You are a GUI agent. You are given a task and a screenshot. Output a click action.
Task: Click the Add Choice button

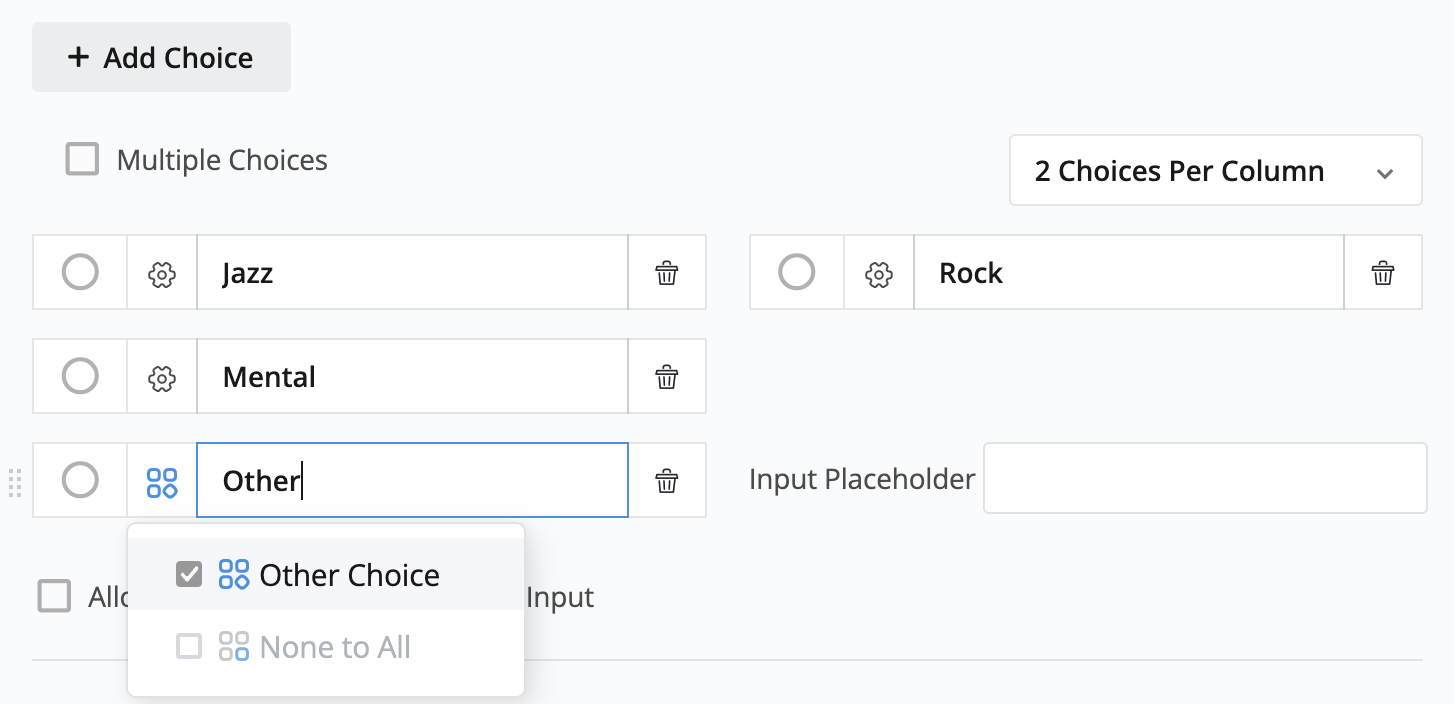pyautogui.click(x=161, y=58)
